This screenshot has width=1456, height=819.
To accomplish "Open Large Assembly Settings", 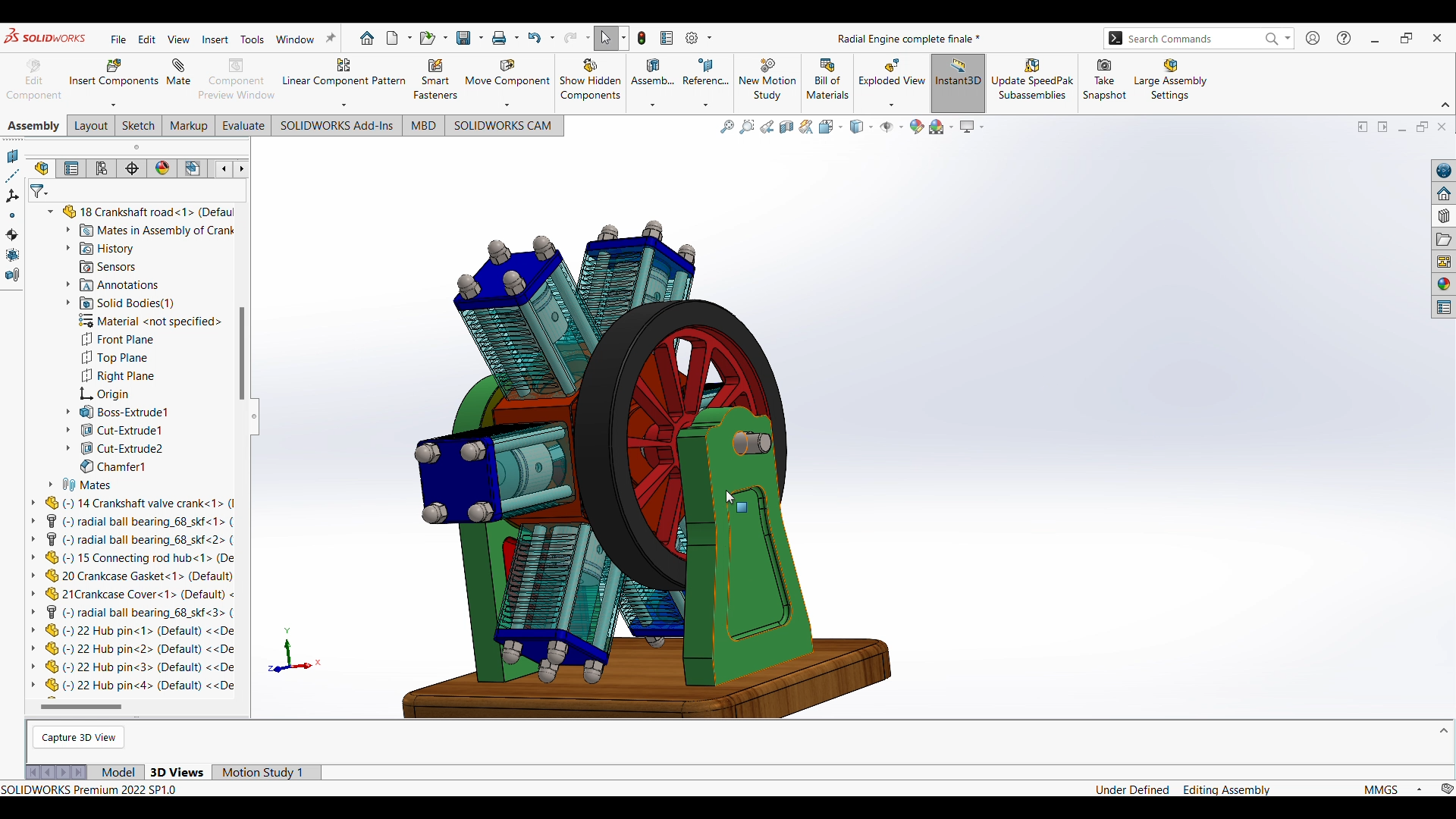I will click(x=1170, y=80).
